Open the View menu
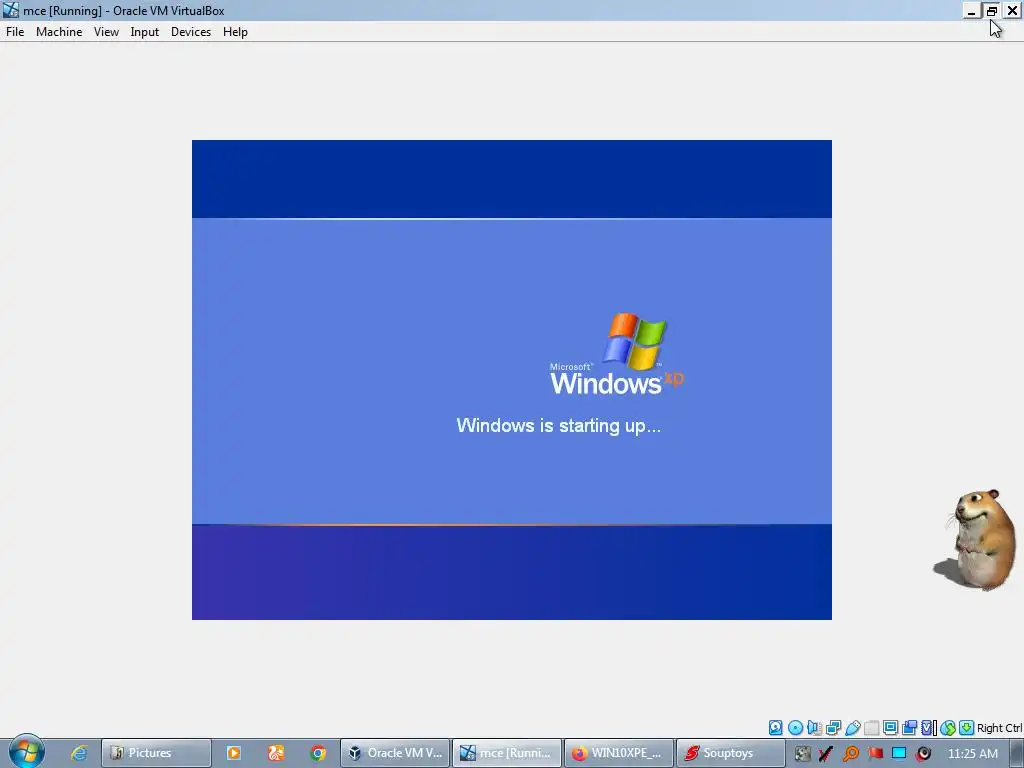 (x=106, y=32)
